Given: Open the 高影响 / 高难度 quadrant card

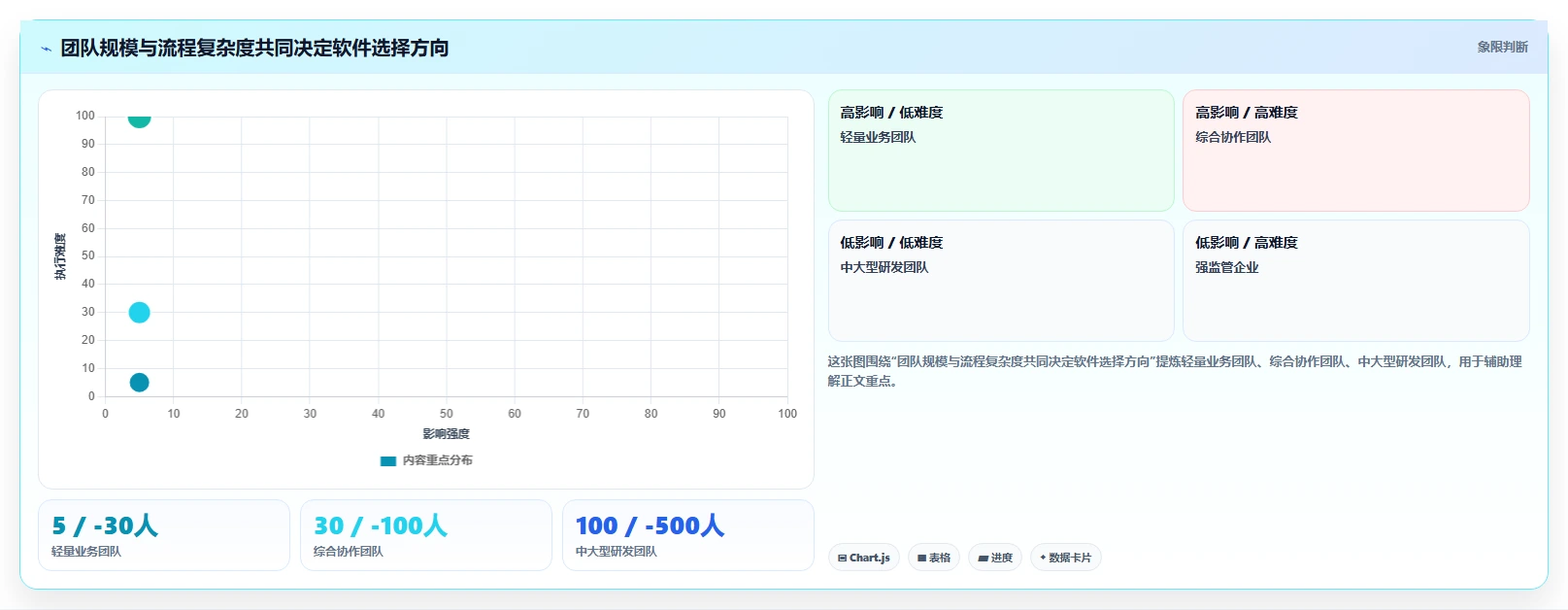Looking at the screenshot, I should [x=1355, y=151].
